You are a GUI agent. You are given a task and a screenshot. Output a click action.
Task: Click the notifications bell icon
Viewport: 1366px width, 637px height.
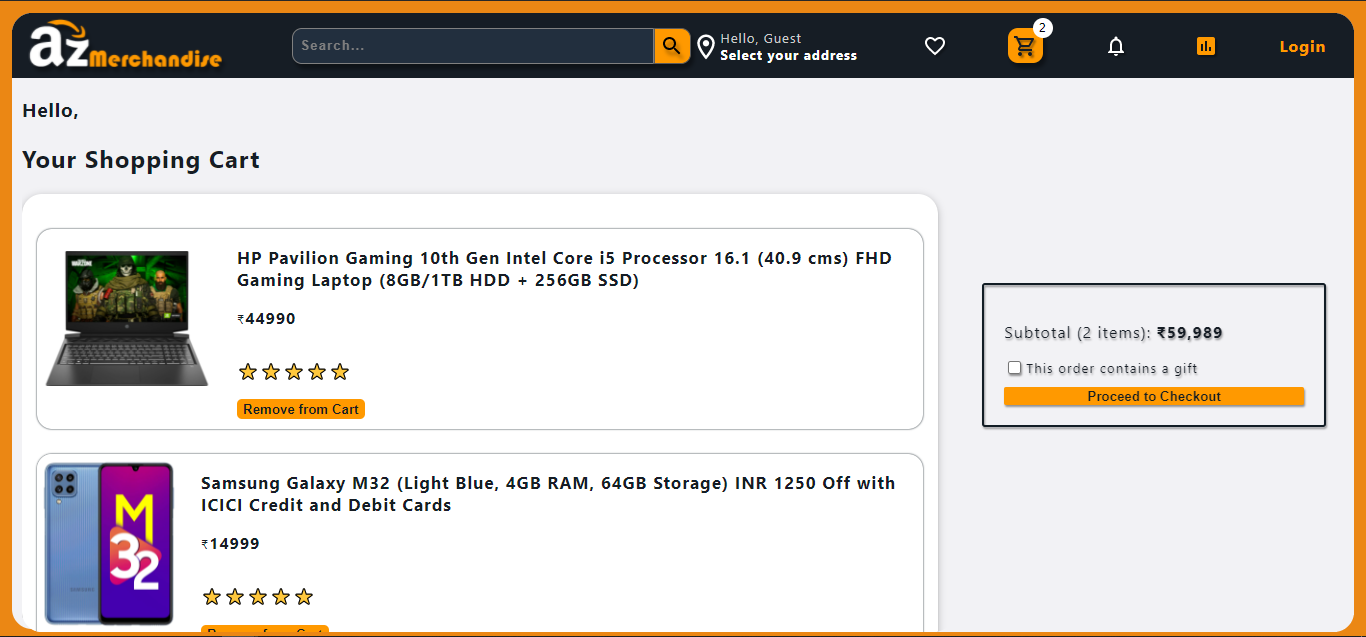coord(1116,45)
